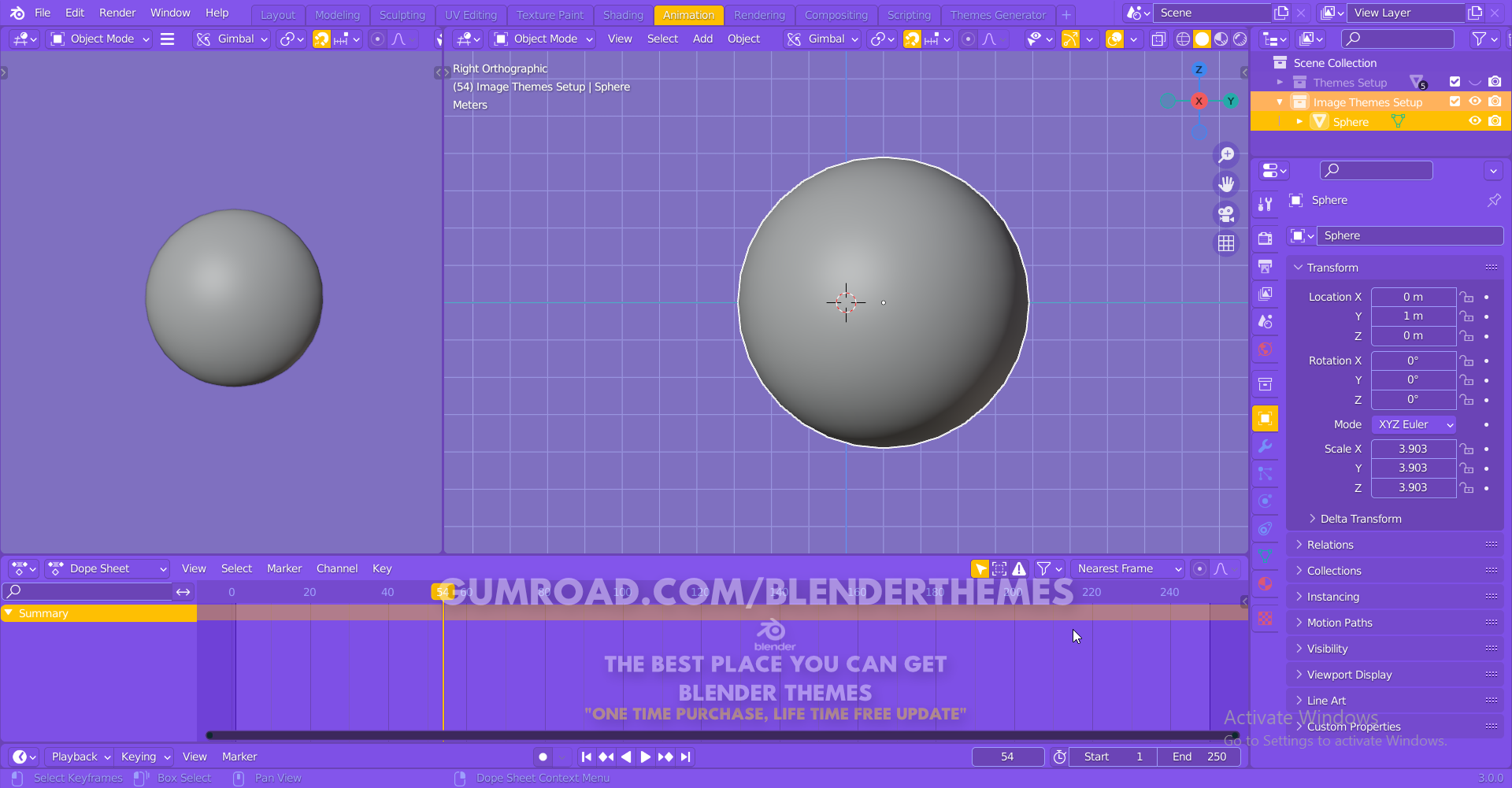Image resolution: width=1512 pixels, height=788 pixels.
Task: Open the Playback popover menu
Action: pyautogui.click(x=80, y=757)
